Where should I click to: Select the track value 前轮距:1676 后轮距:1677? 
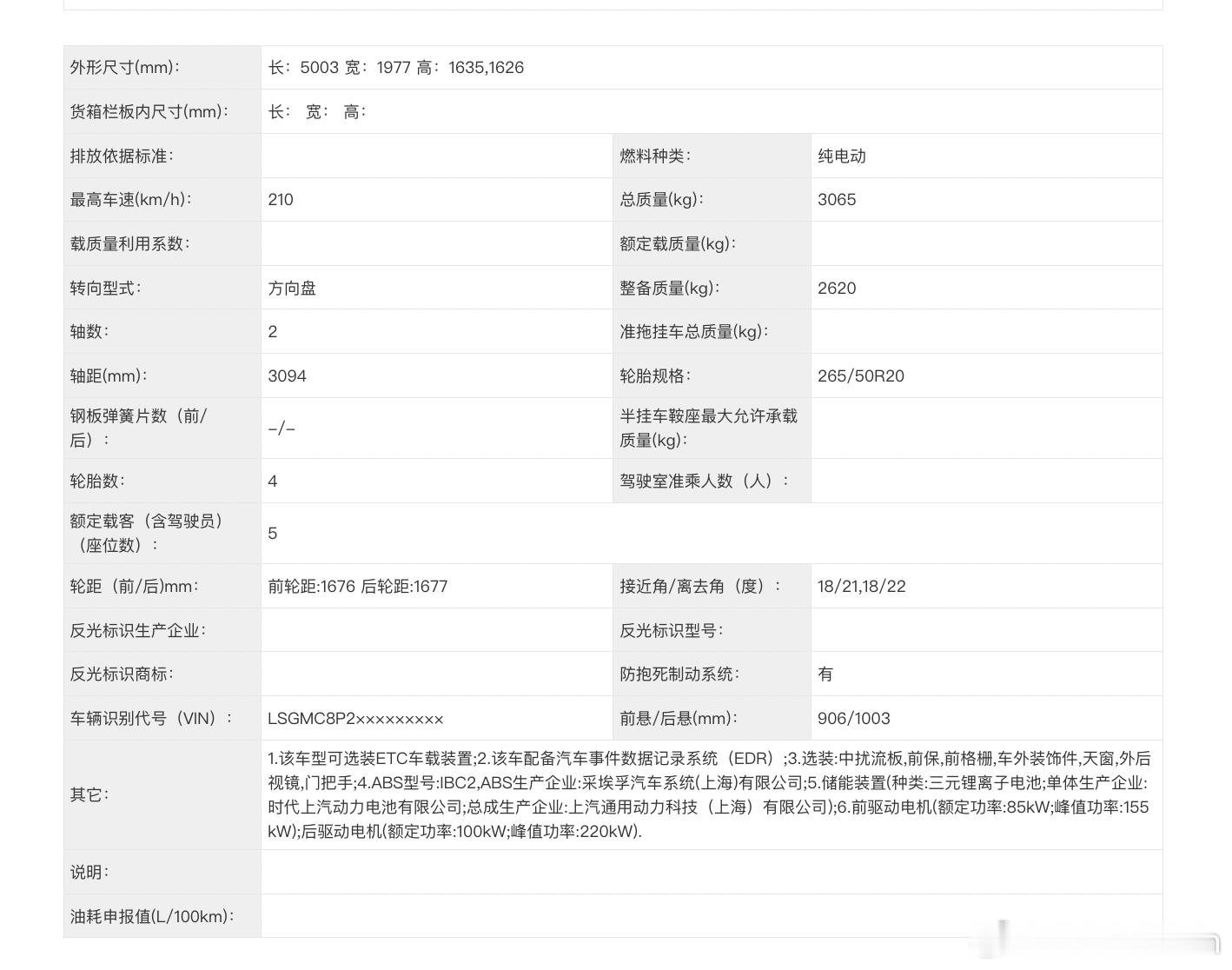358,587
